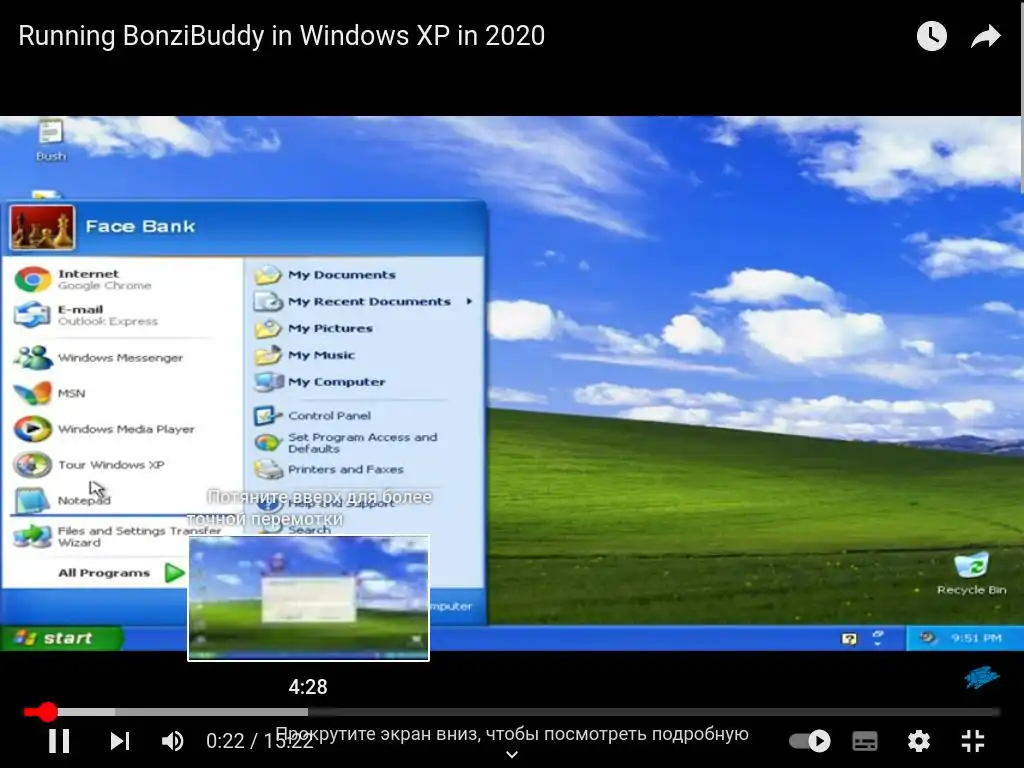Open the MSN butterfly icon

pos(33,394)
